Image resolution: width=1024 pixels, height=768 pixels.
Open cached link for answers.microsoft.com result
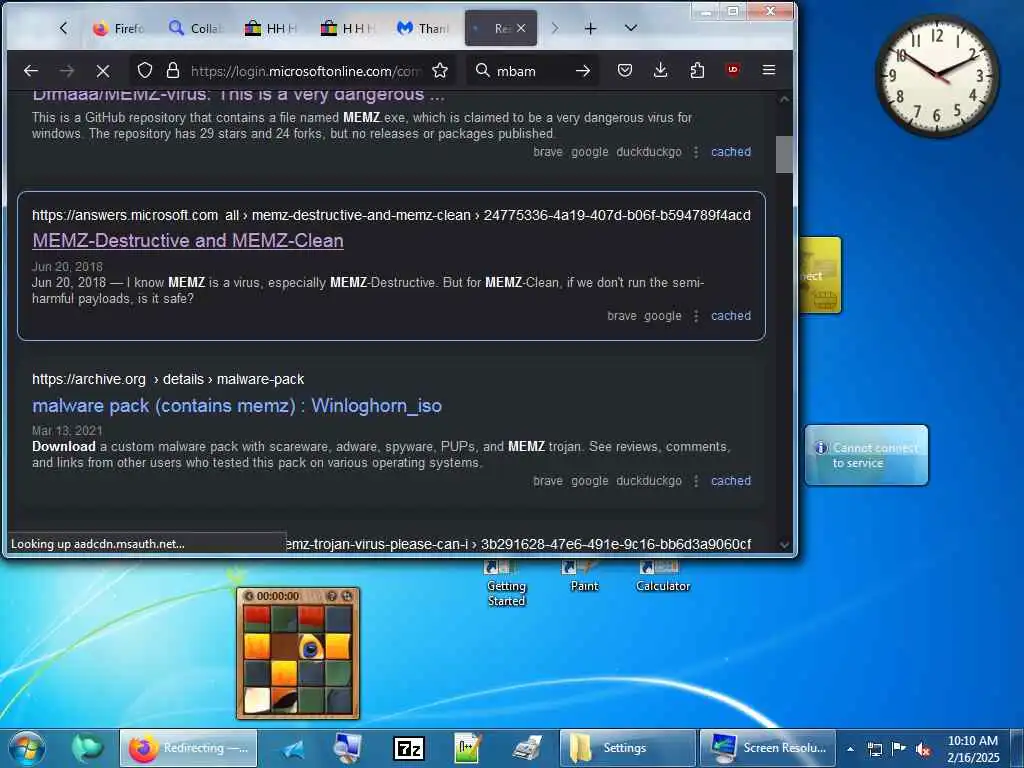[x=731, y=315]
